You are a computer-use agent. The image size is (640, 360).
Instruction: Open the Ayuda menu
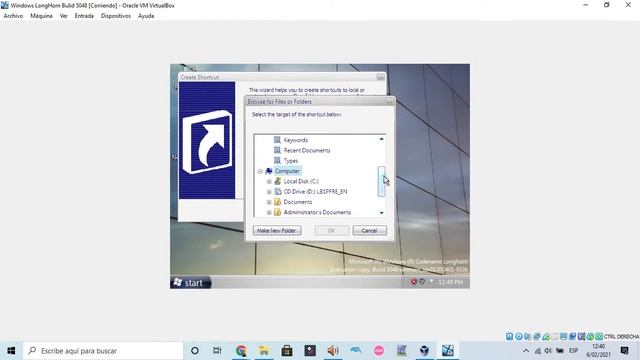(146, 16)
